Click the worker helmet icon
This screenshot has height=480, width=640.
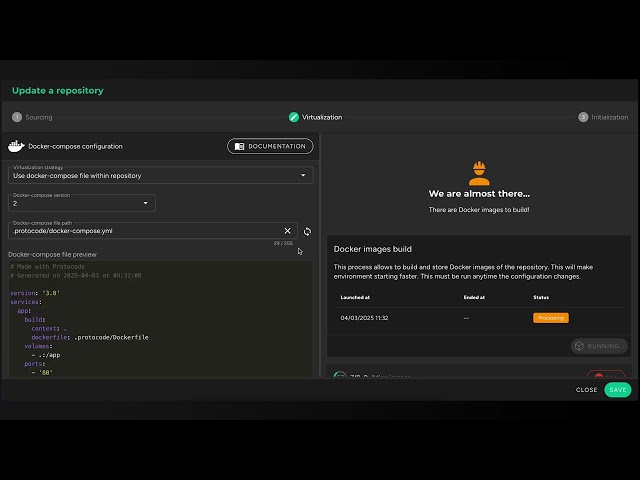pyautogui.click(x=479, y=173)
